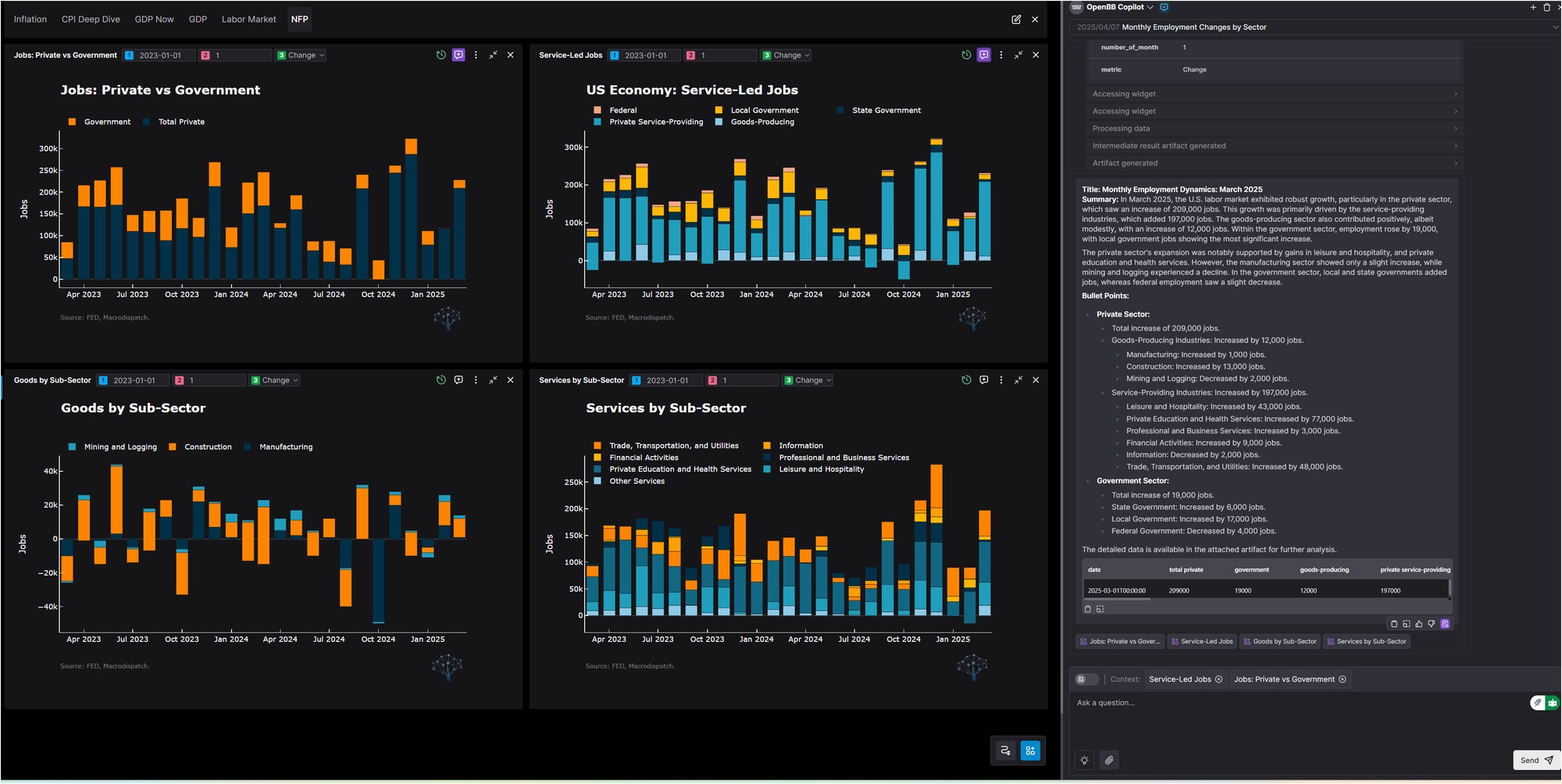This screenshot has width=1562, height=784.
Task: Open Change metric dropdown in Services by Sub-Sector widget
Action: coord(808,380)
